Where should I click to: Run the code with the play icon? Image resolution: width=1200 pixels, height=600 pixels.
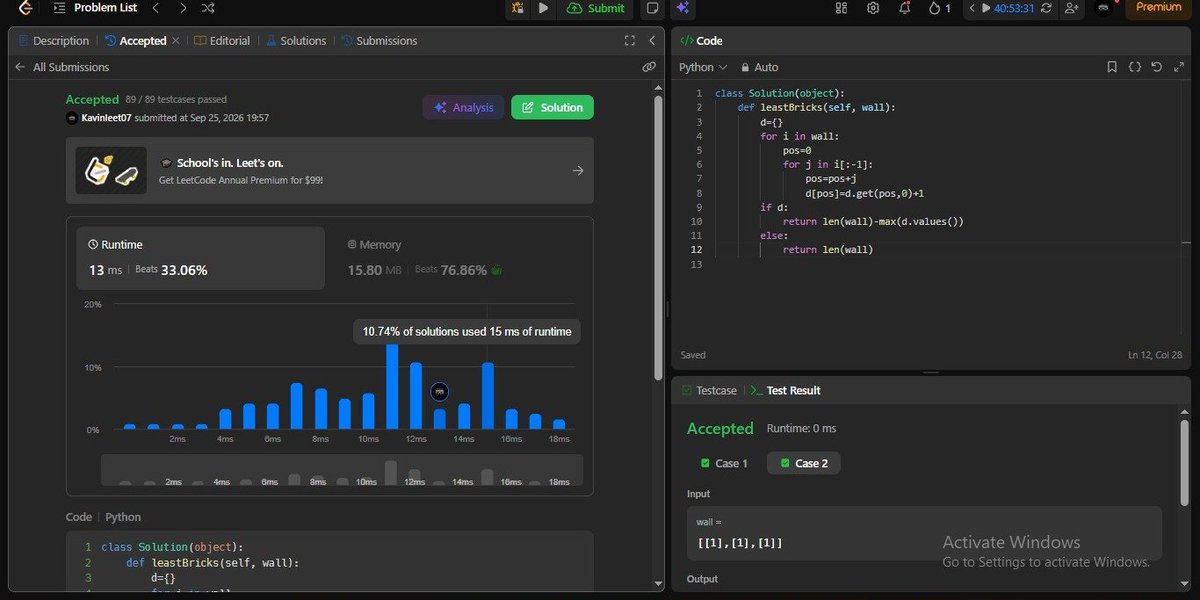(x=543, y=8)
